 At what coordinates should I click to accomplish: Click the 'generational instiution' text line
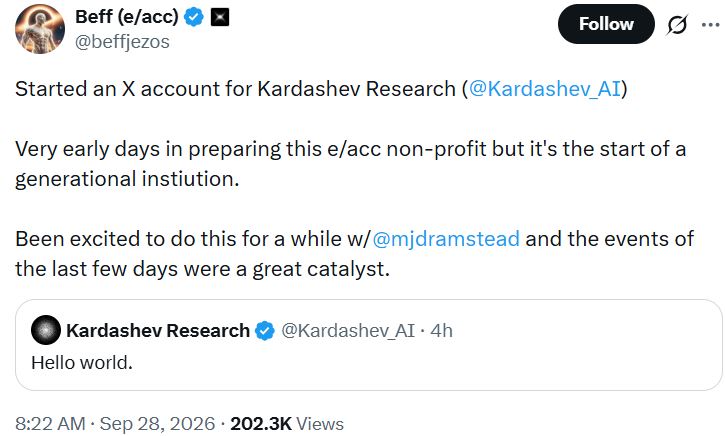click(x=127, y=179)
